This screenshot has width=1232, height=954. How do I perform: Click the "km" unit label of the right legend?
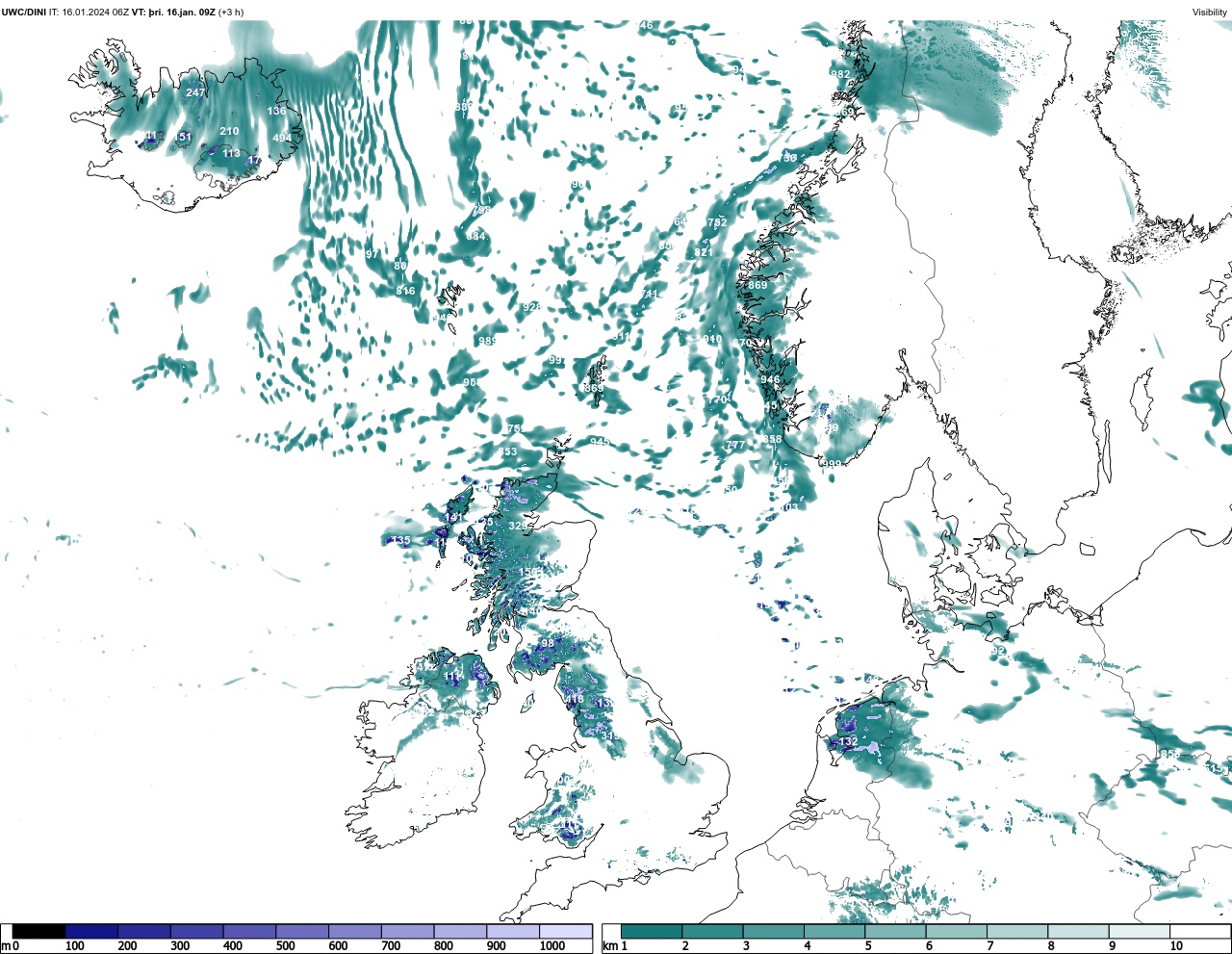[x=609, y=946]
